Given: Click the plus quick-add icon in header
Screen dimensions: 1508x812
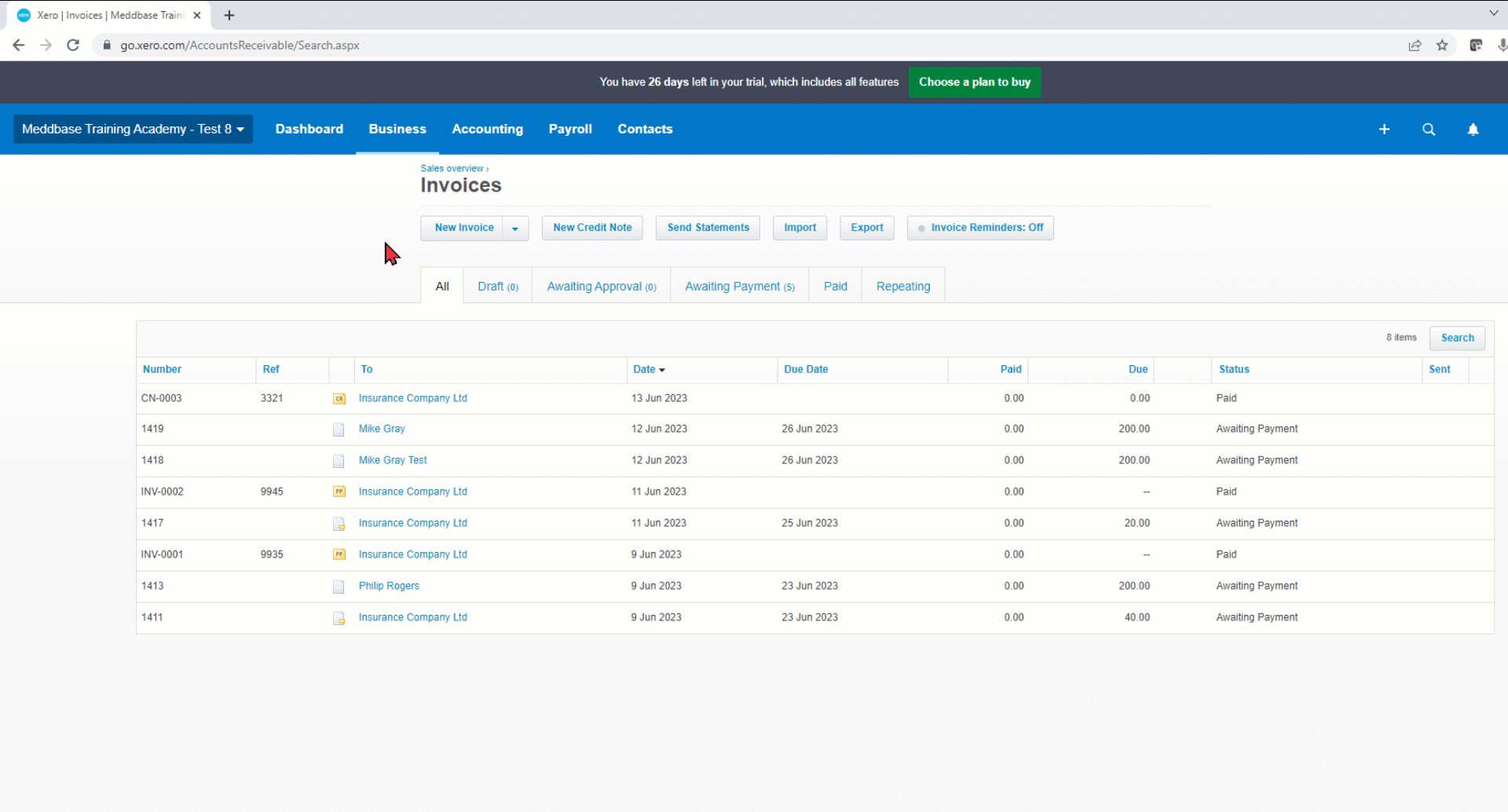Looking at the screenshot, I should coord(1384,130).
